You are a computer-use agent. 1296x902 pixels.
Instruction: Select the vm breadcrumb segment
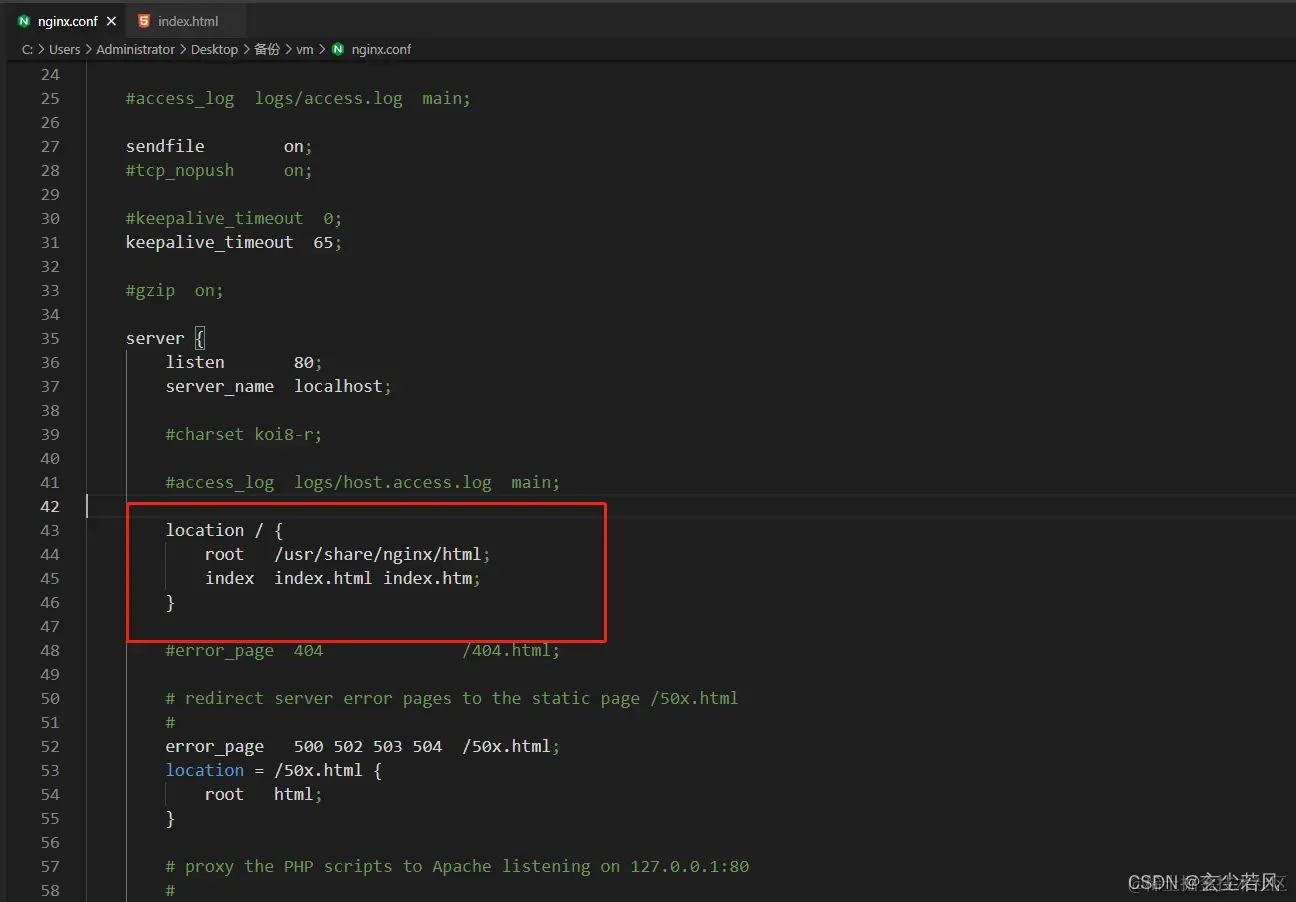point(305,49)
